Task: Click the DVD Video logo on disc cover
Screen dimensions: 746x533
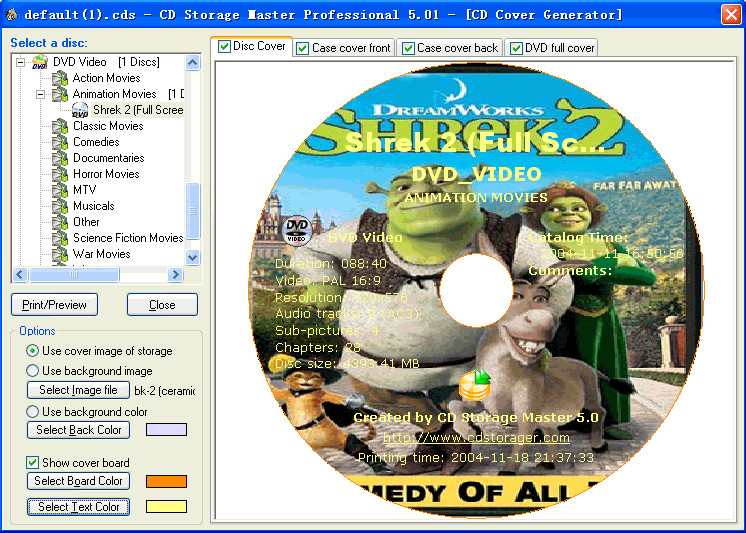Action: pyautogui.click(x=297, y=231)
